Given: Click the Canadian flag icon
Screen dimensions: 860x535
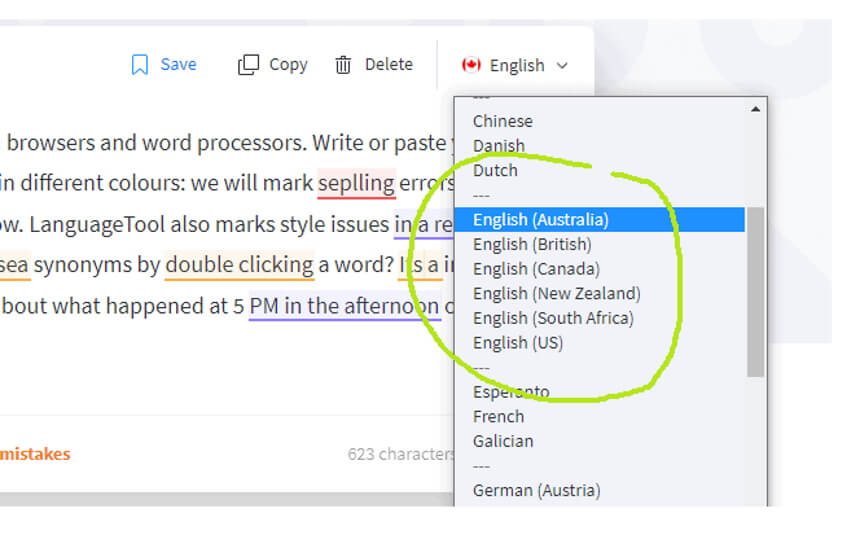Looking at the screenshot, I should pos(471,65).
